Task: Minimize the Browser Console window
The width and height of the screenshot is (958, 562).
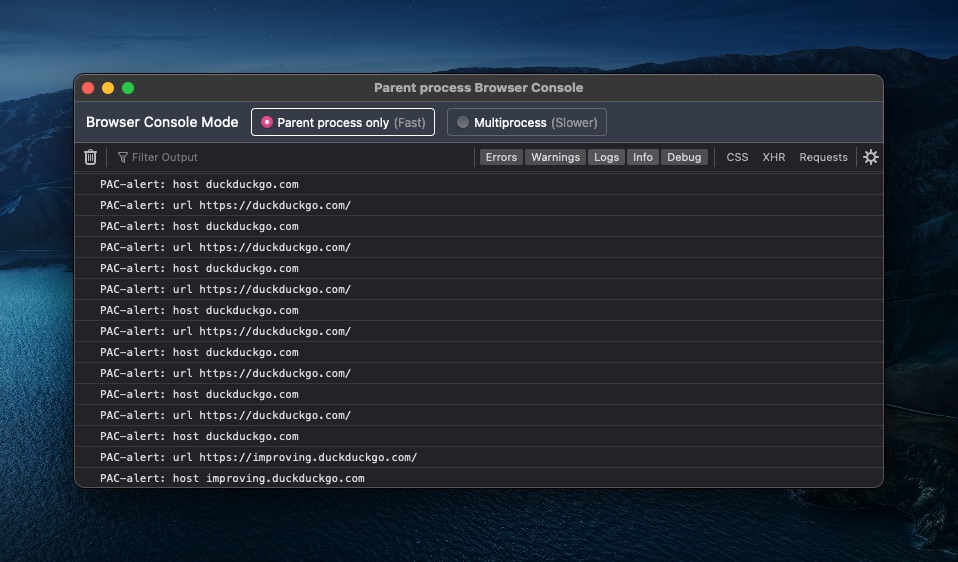Action: 108,88
